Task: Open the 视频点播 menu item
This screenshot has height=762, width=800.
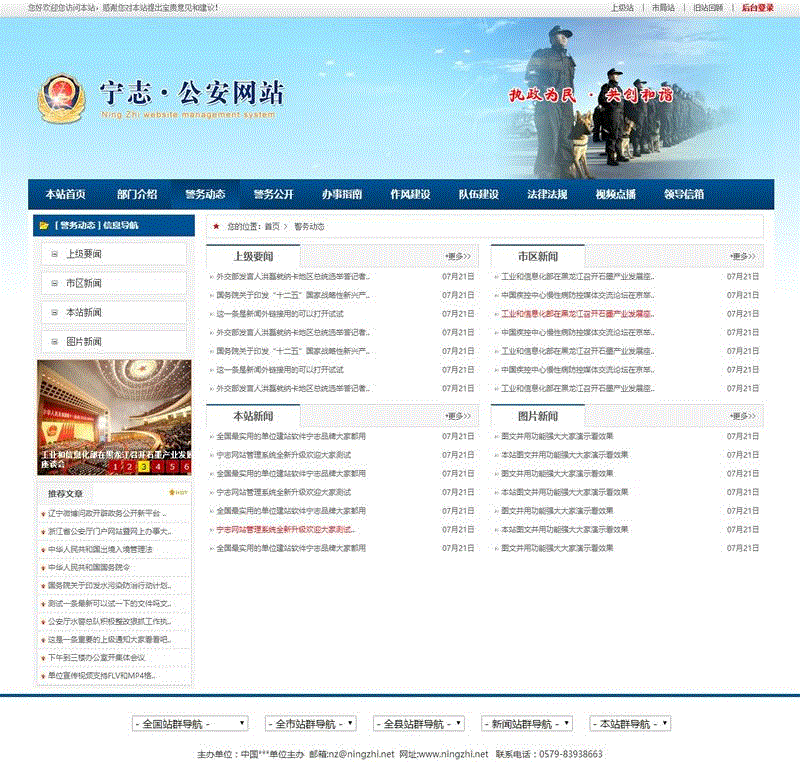Action: point(615,194)
